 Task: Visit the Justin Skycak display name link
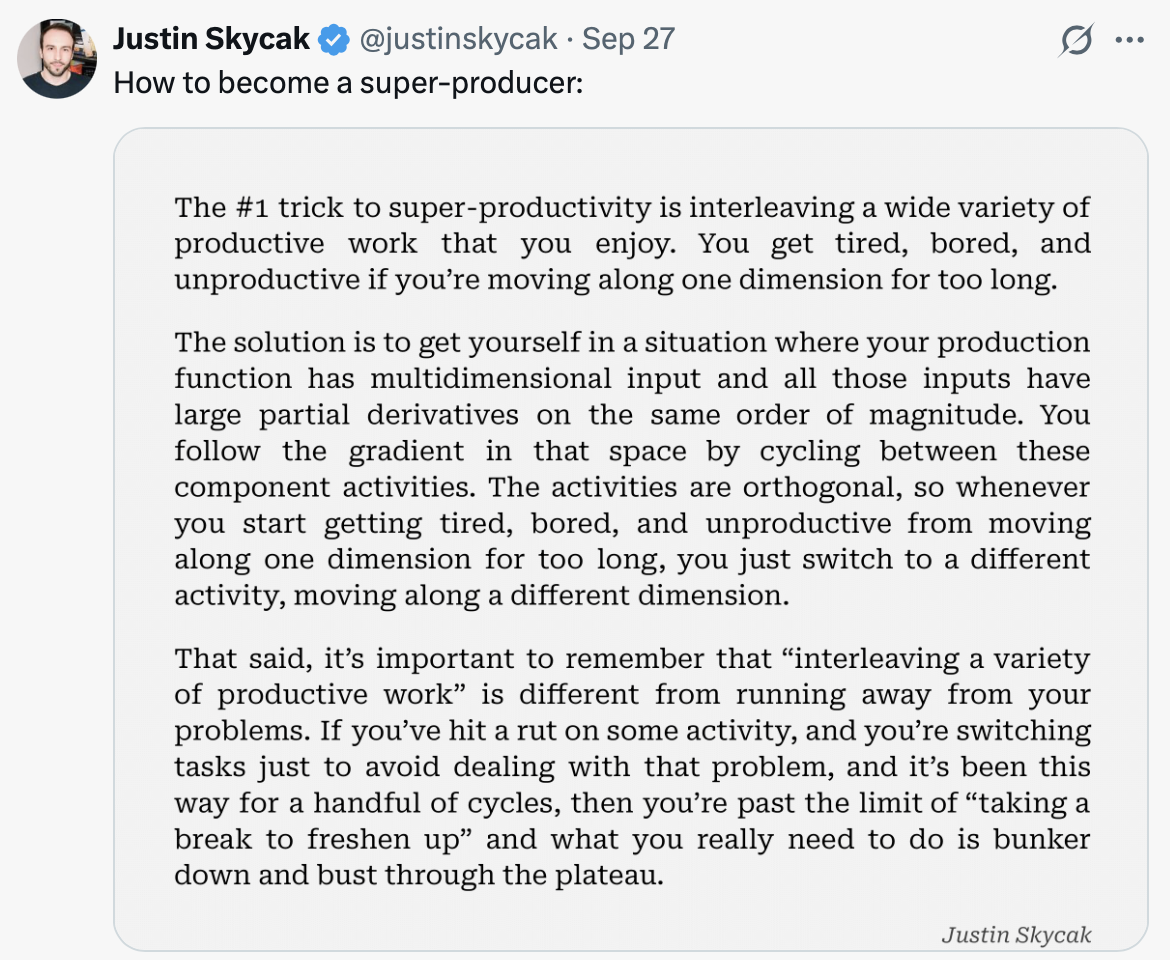211,39
